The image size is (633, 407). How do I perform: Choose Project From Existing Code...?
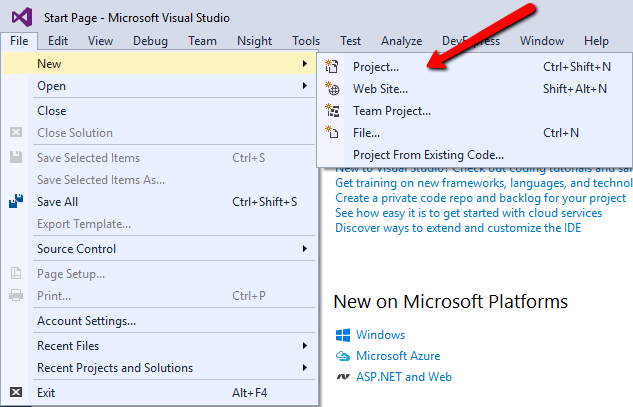tap(475, 155)
